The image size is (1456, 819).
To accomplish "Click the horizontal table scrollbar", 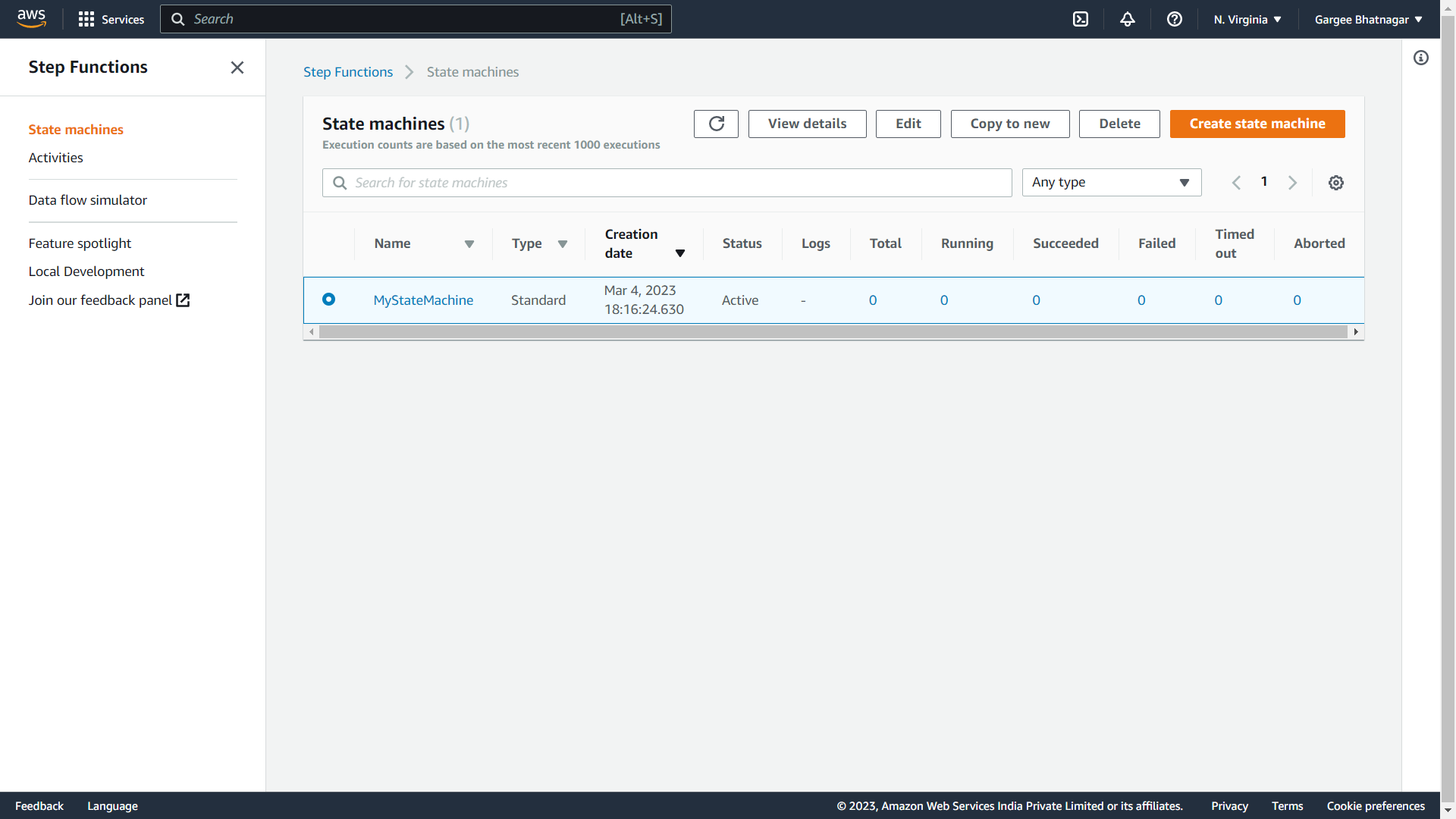I will [x=833, y=332].
